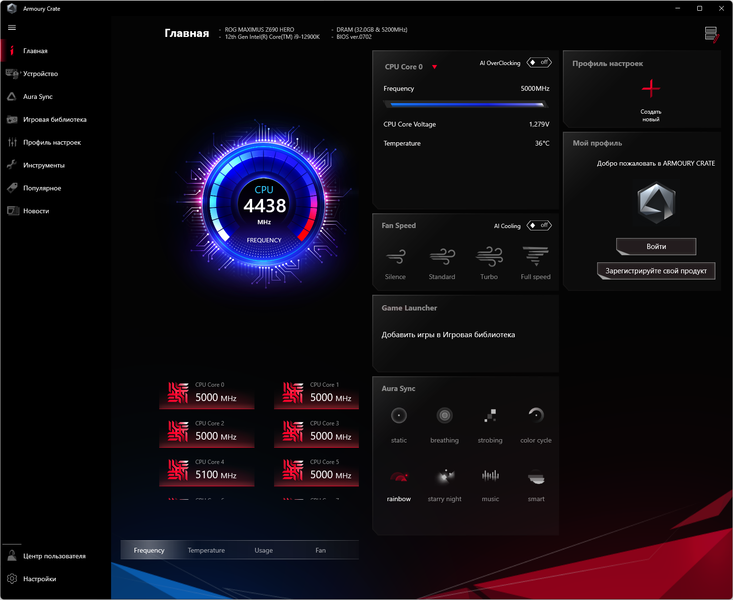733x600 pixels.
Task: Switch to the Temperature tab
Action: click(x=206, y=550)
